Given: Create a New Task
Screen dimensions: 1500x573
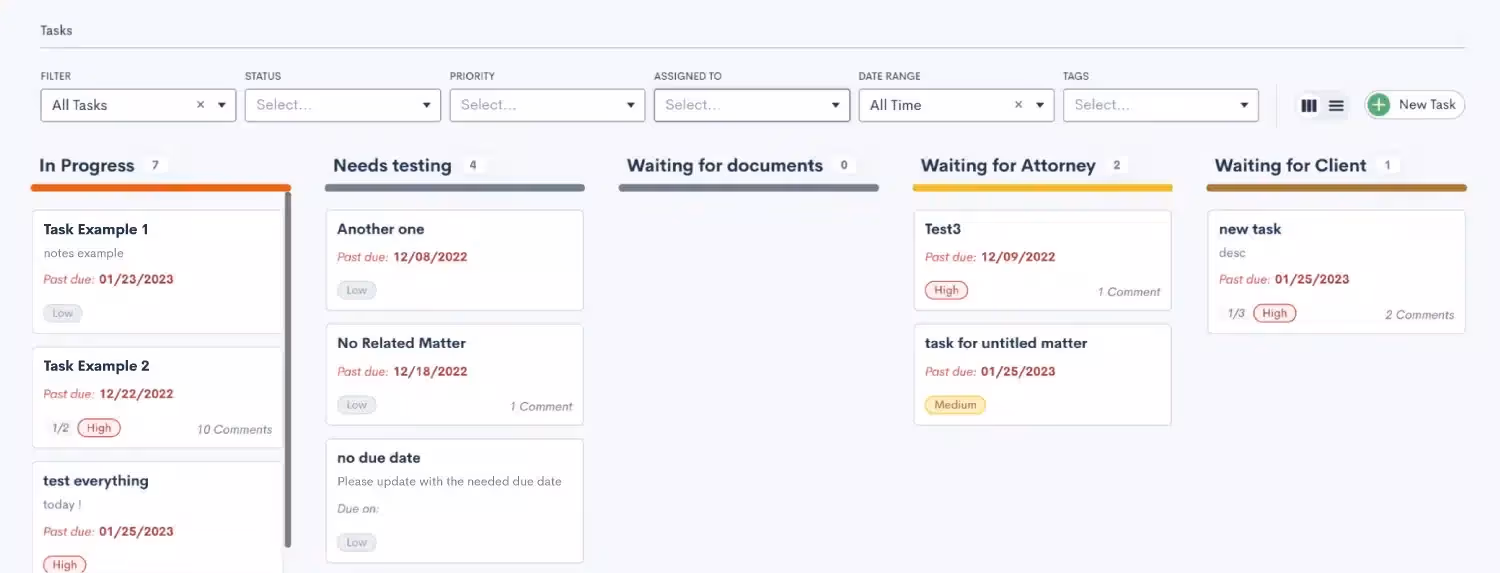Looking at the screenshot, I should click(x=1415, y=105).
